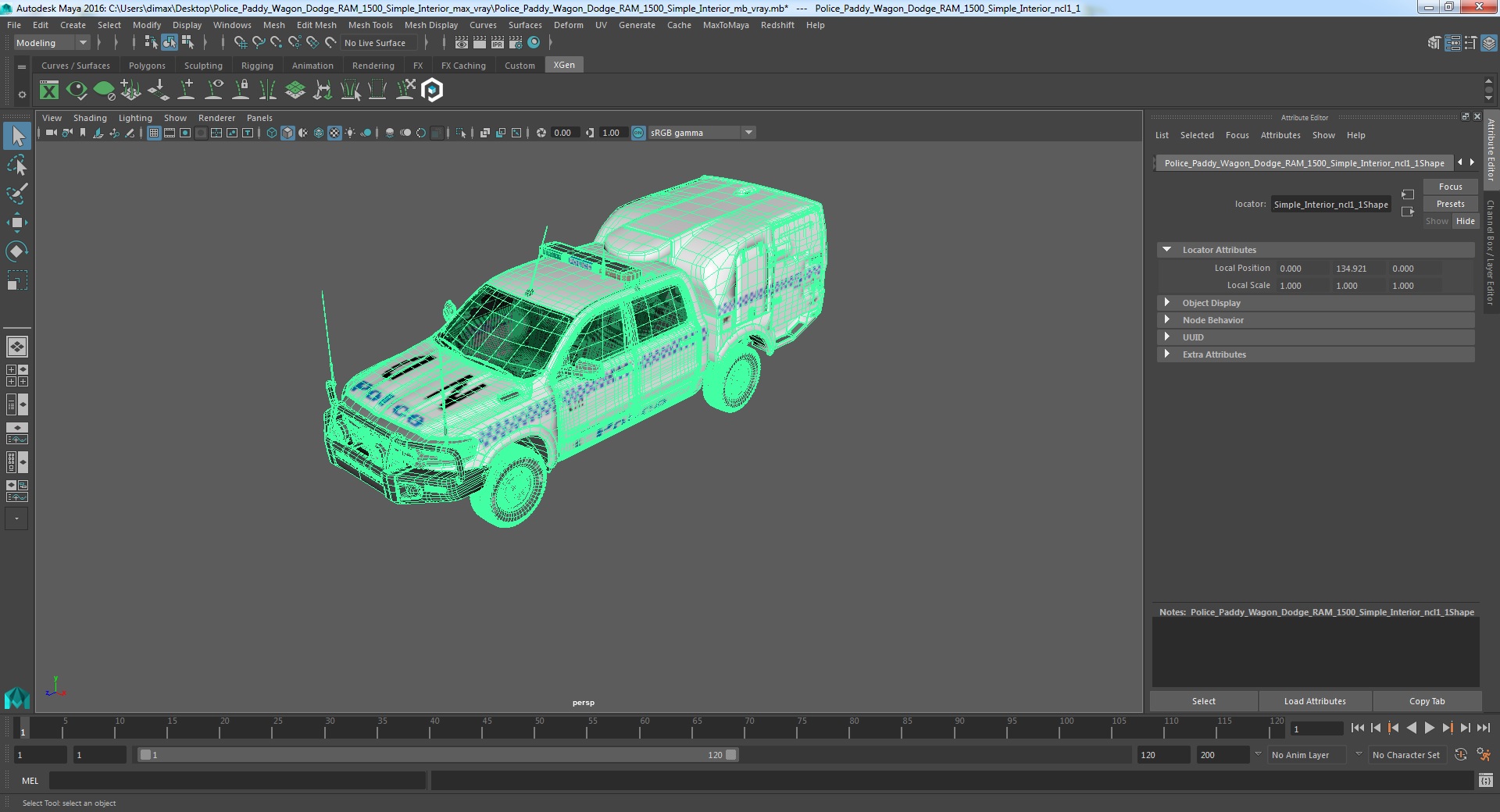Click Attribute Editor load input connection icon

point(1408,194)
